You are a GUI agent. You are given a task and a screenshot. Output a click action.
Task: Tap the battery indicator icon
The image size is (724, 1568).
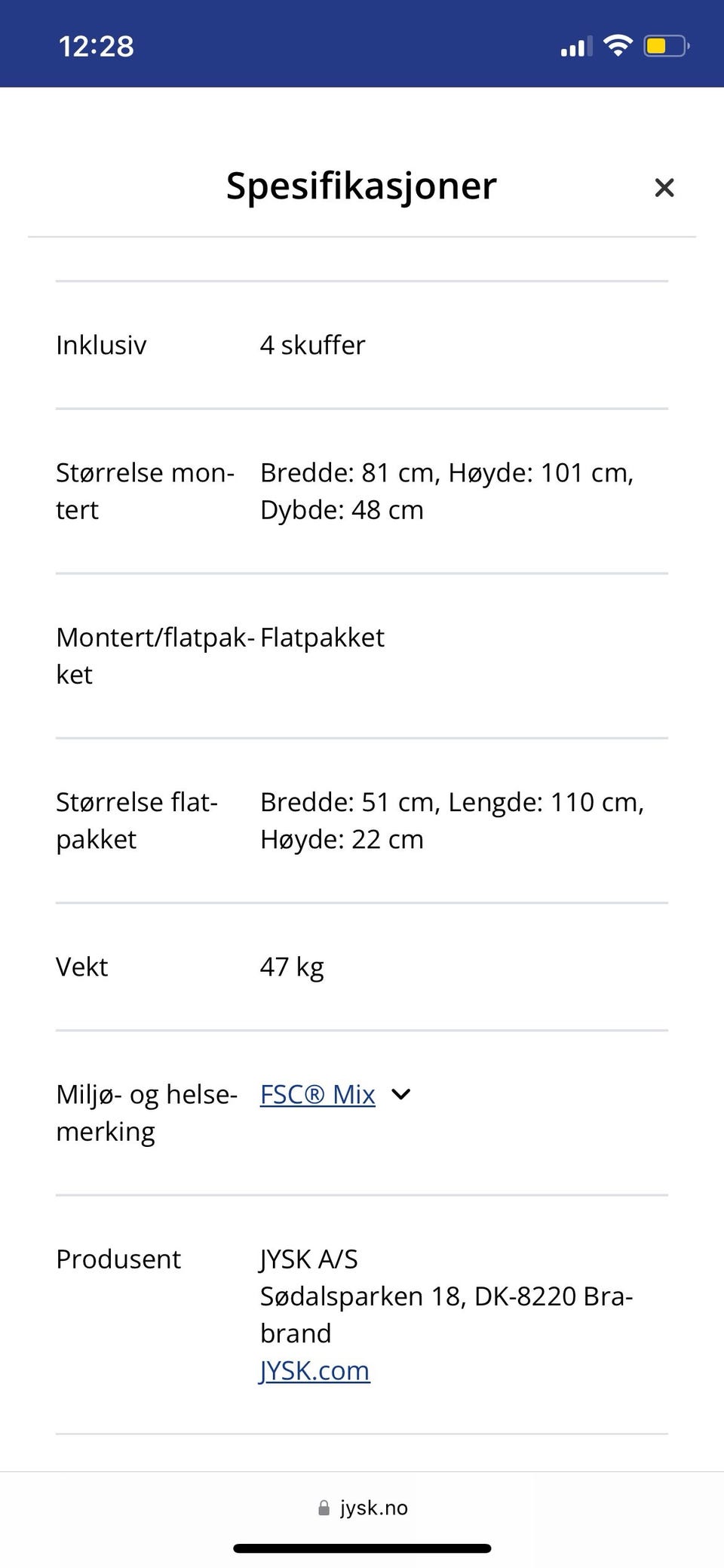click(x=666, y=46)
